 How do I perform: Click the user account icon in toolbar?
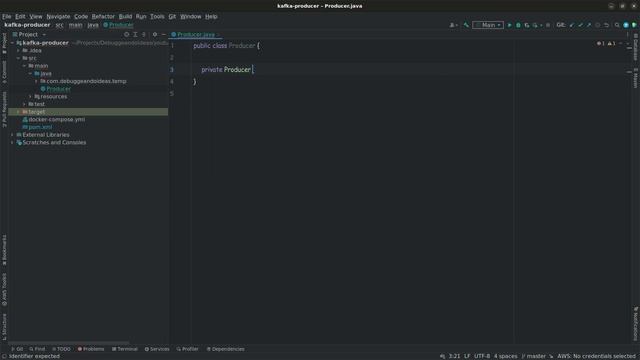453,25
